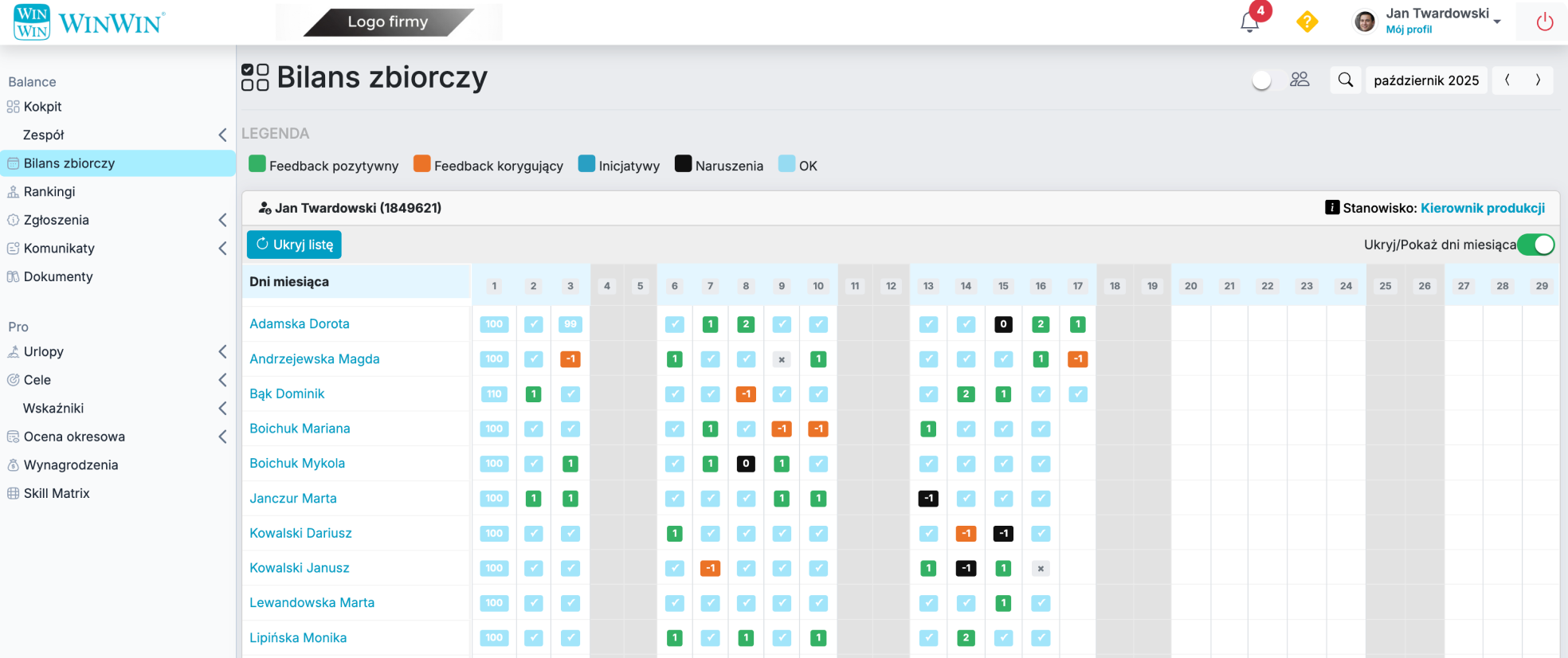
Task: Click the red power logout icon
Action: [x=1544, y=22]
